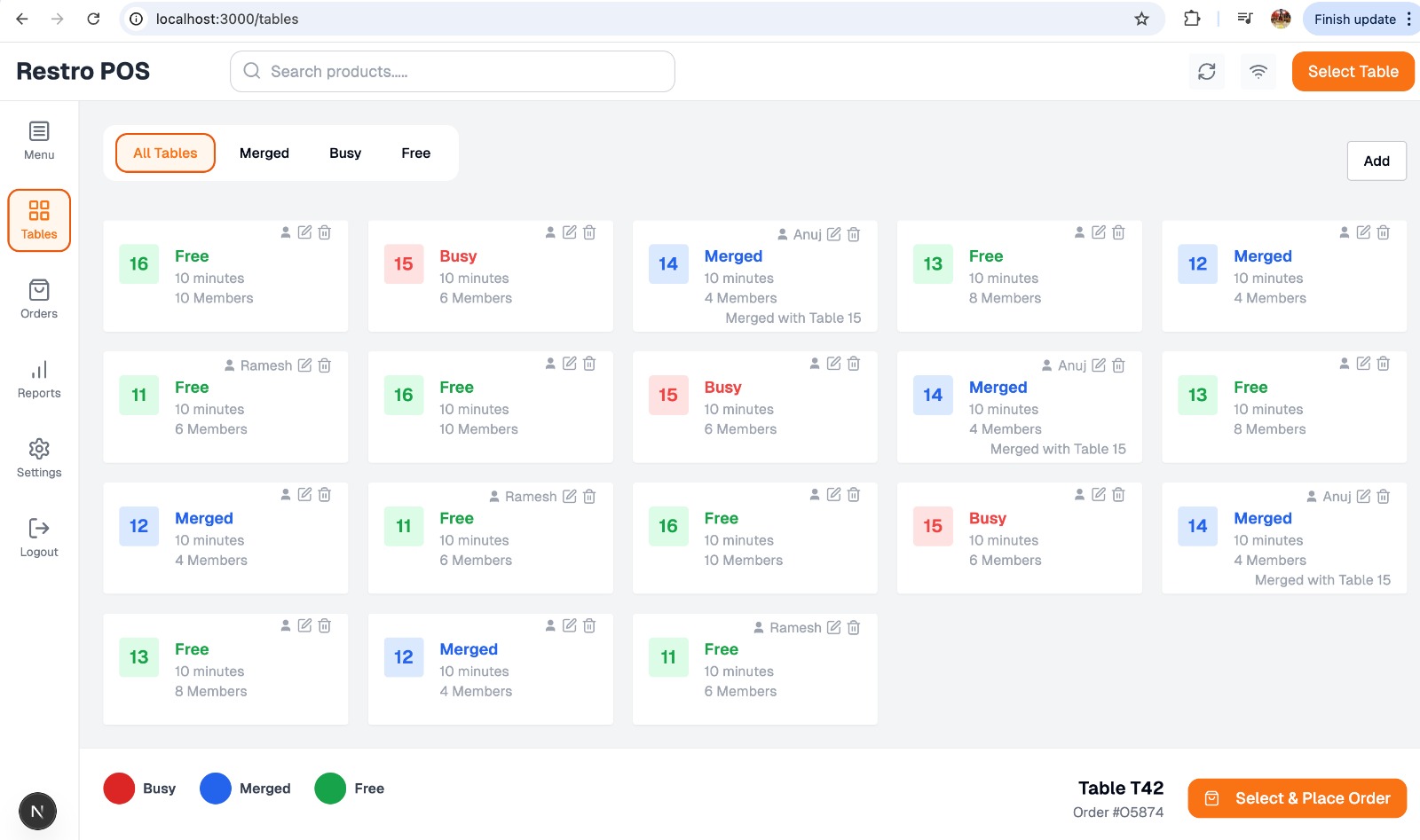Edit the first Busy Table 15 card via pencil icon

pos(570,232)
